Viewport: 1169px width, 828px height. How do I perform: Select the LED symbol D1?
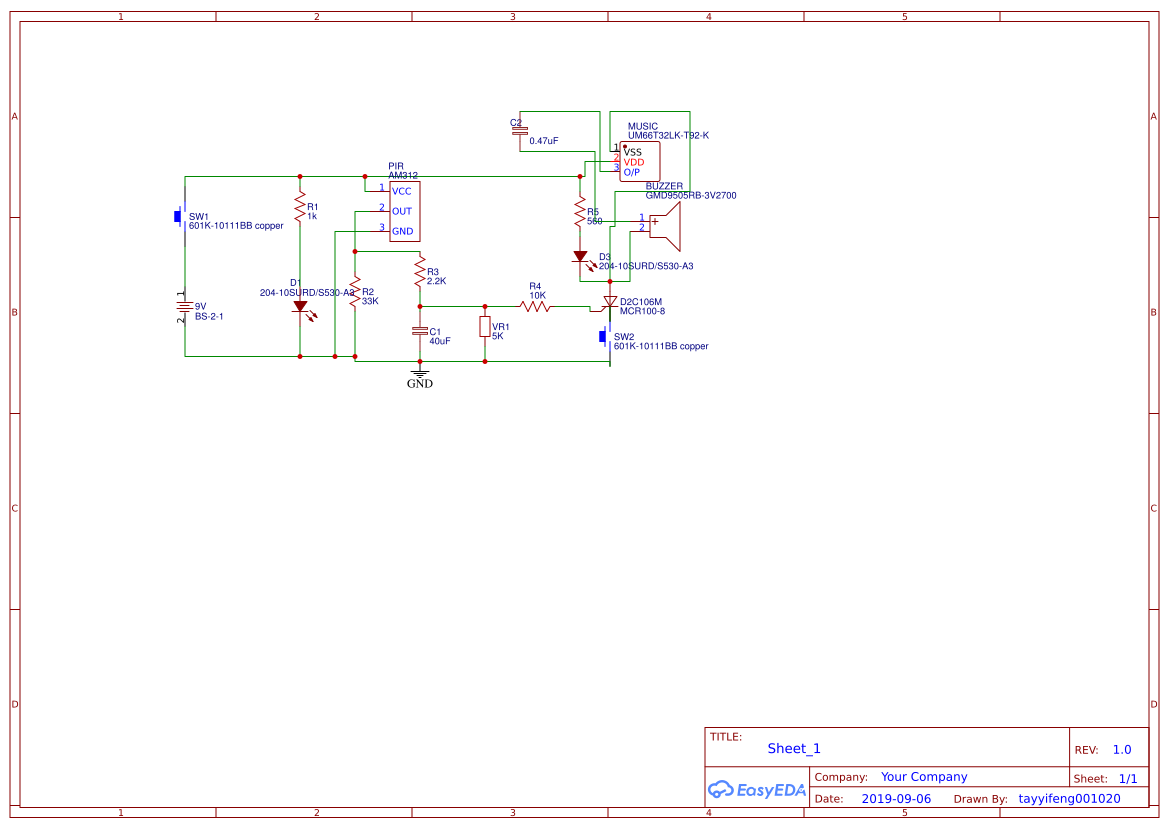(x=302, y=305)
